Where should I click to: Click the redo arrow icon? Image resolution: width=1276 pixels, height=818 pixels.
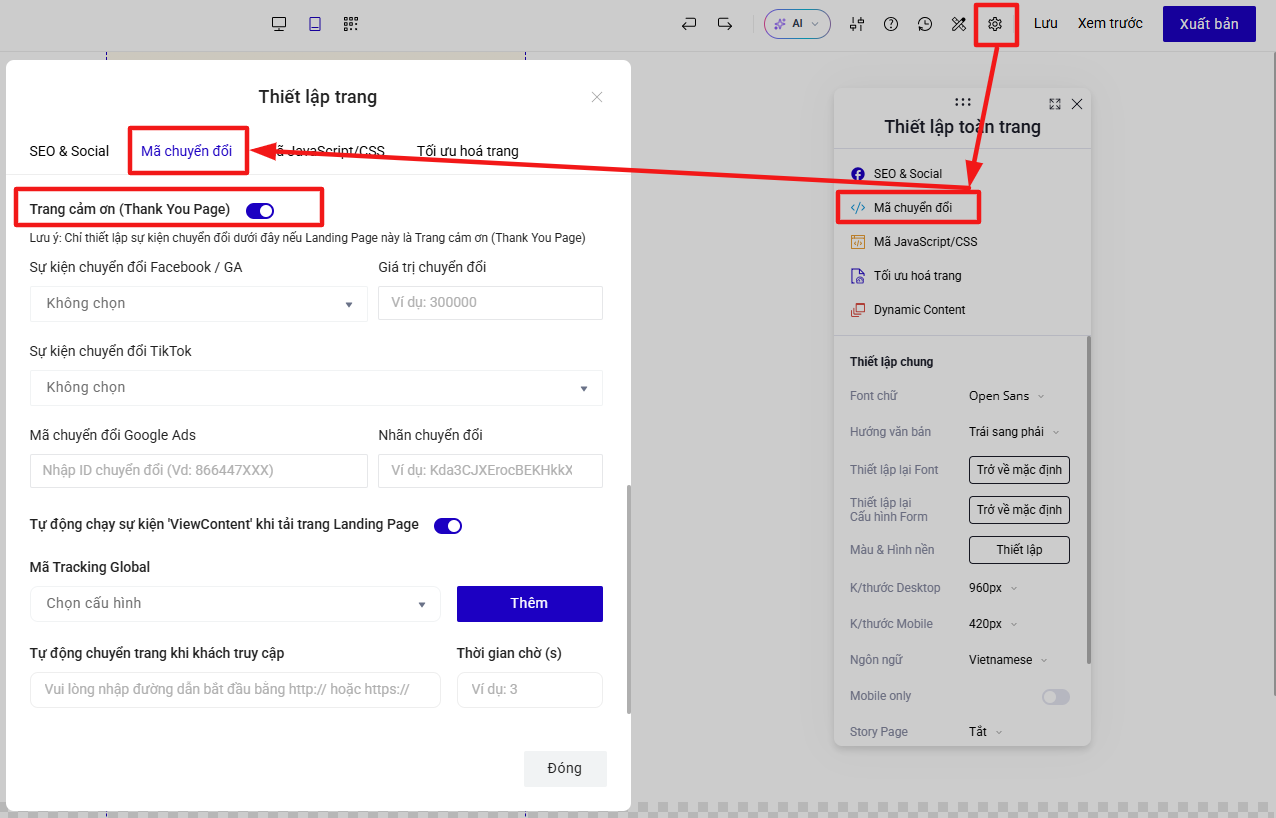pos(725,24)
